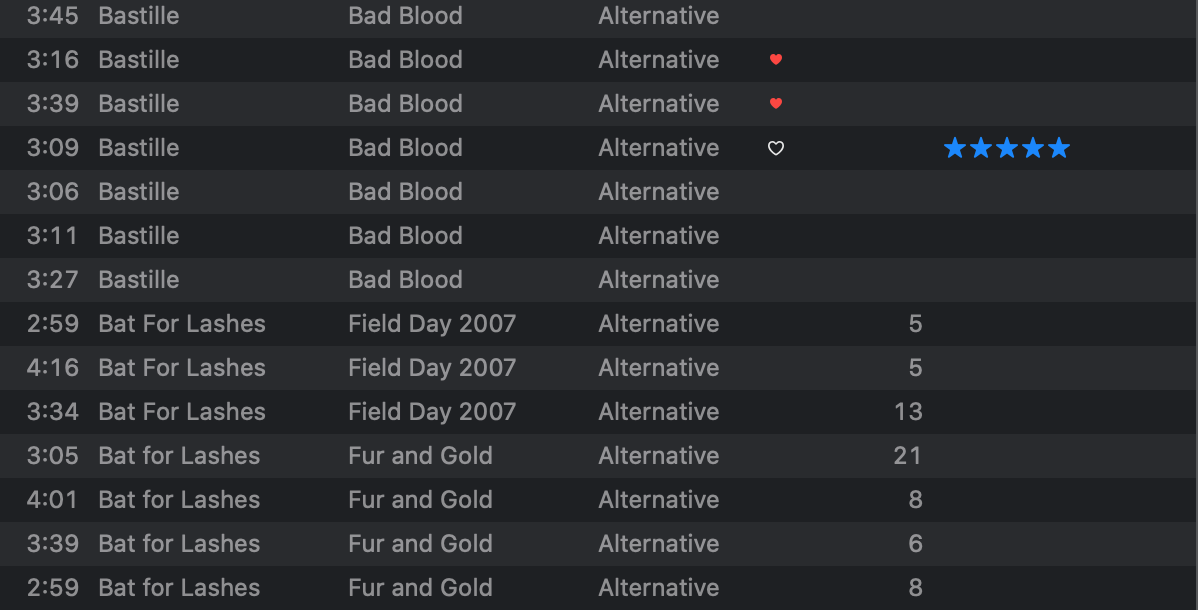The image size is (1198, 610).
Task: Select the 2:59 Fur and Gold track row
Action: [x=599, y=588]
